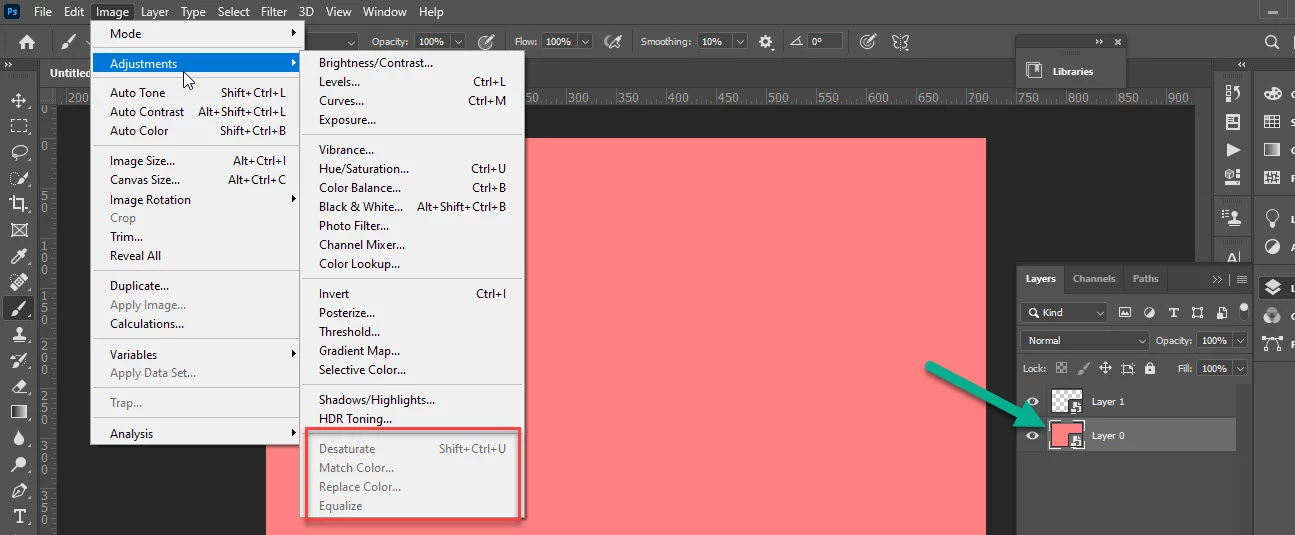Toggle filter for type layers

pos(1173,313)
